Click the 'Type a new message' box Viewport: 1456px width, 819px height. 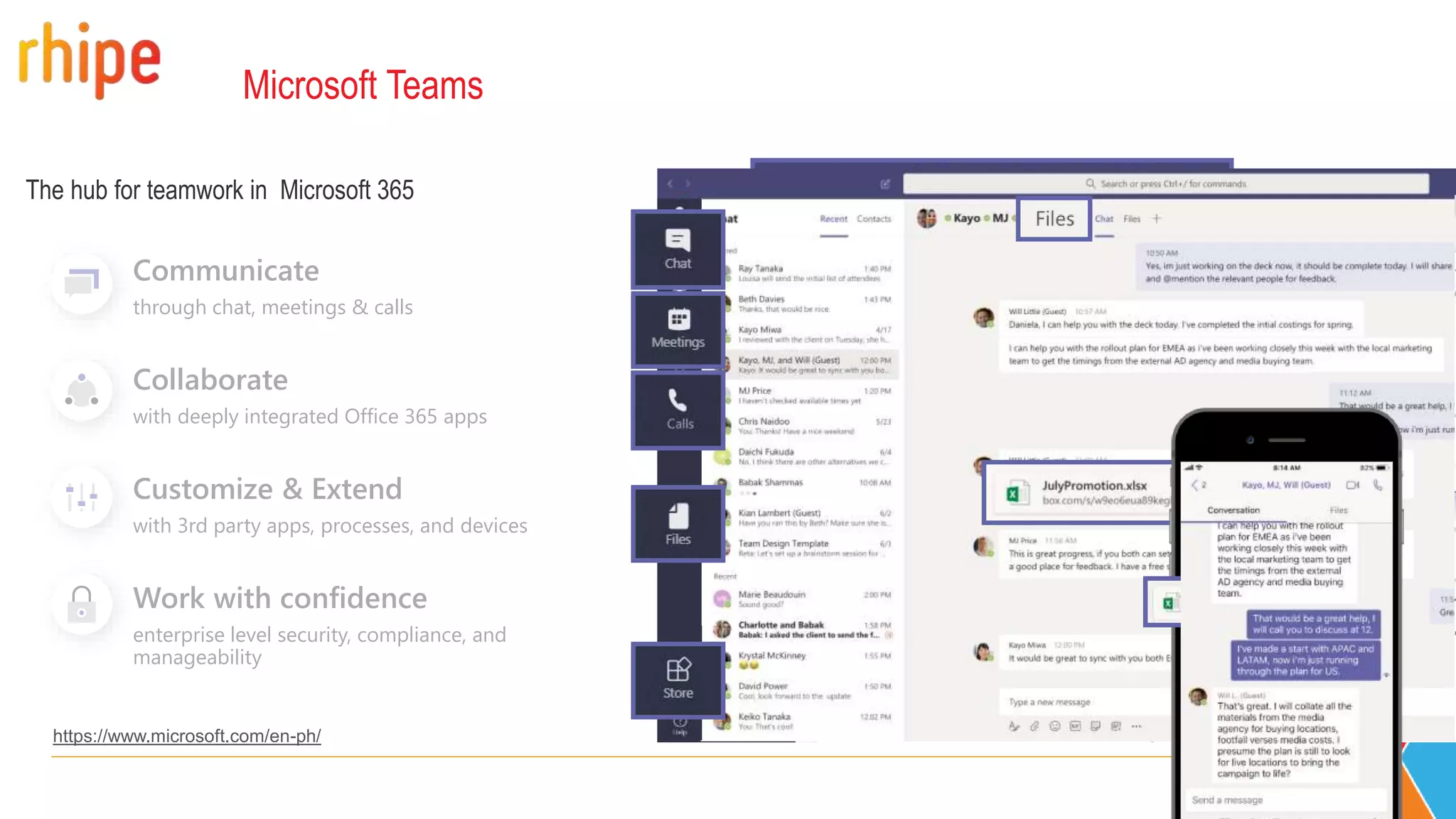pyautogui.click(x=1084, y=702)
